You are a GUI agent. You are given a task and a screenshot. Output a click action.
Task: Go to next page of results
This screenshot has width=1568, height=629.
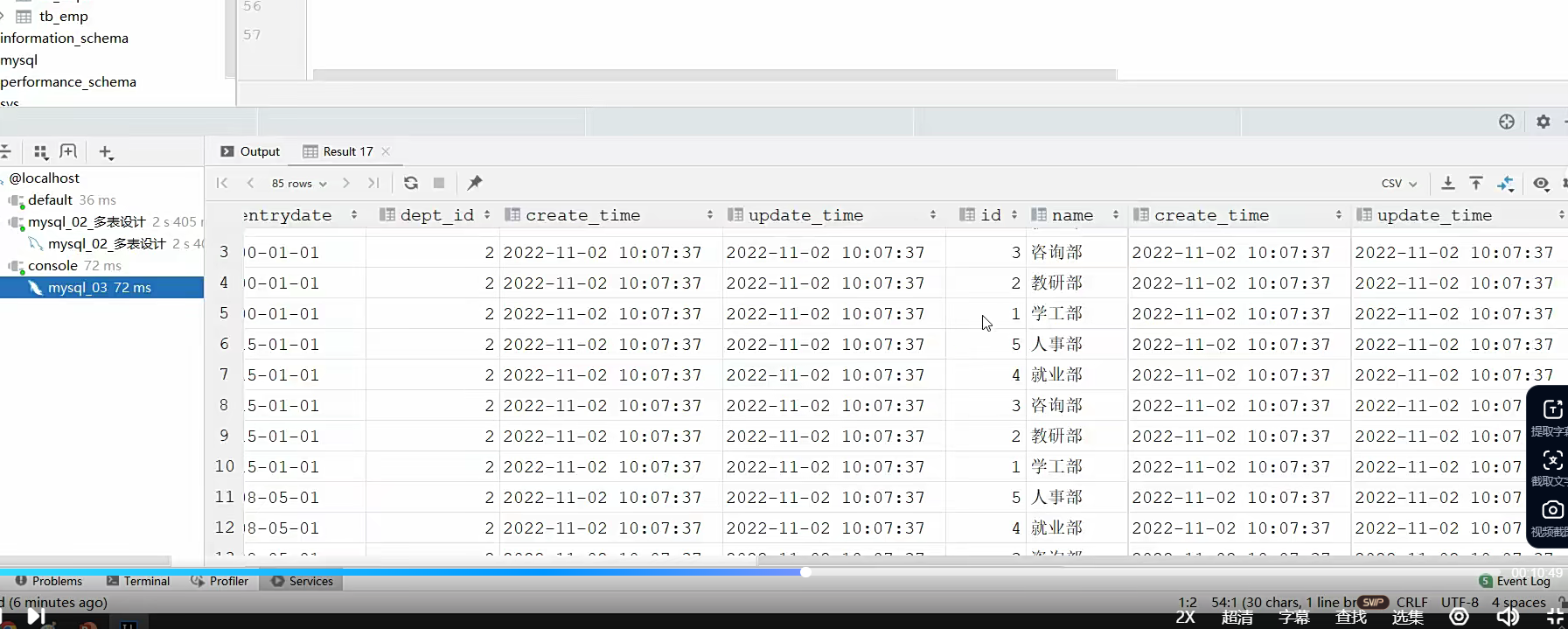tap(346, 183)
